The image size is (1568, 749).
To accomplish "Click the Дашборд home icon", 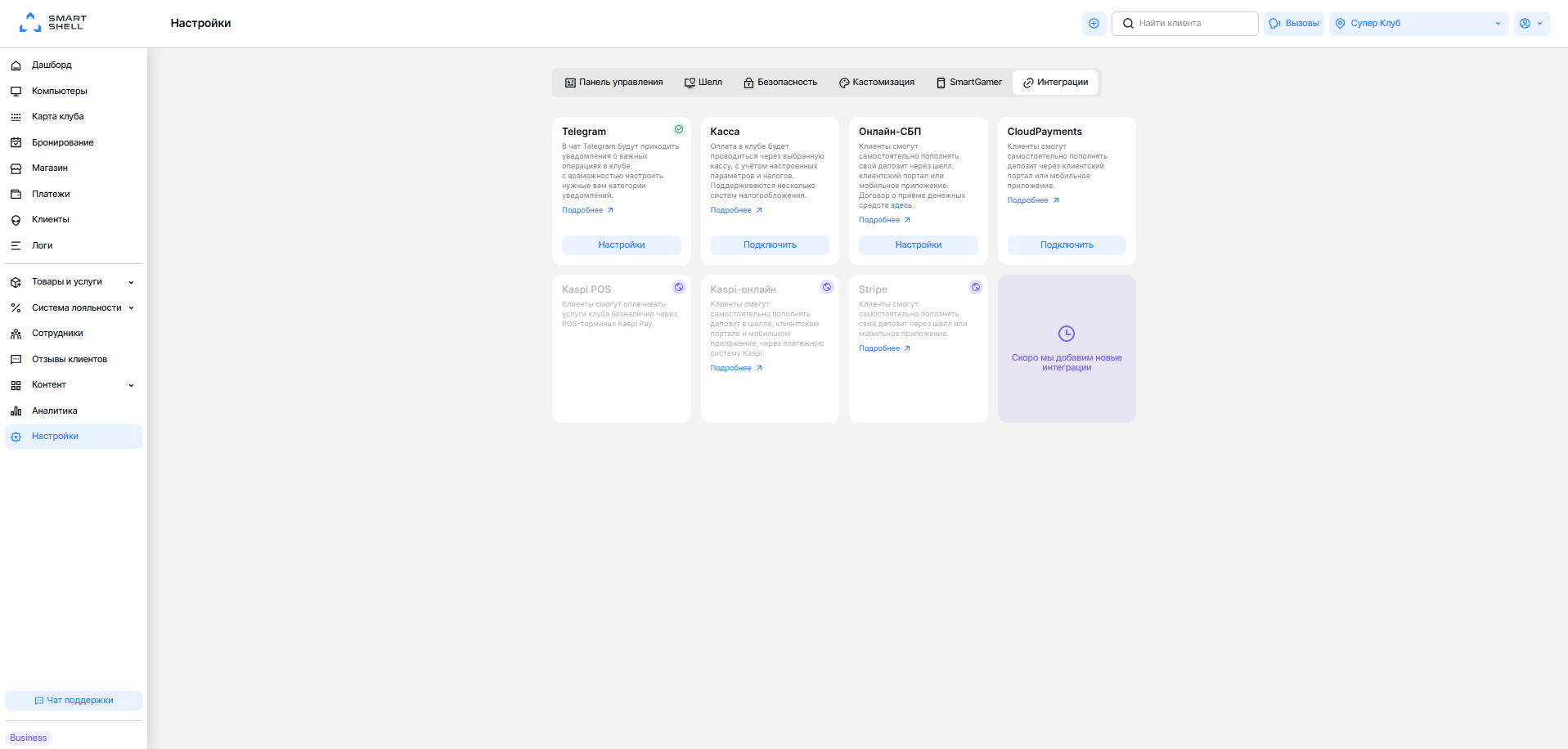I will (16, 65).
